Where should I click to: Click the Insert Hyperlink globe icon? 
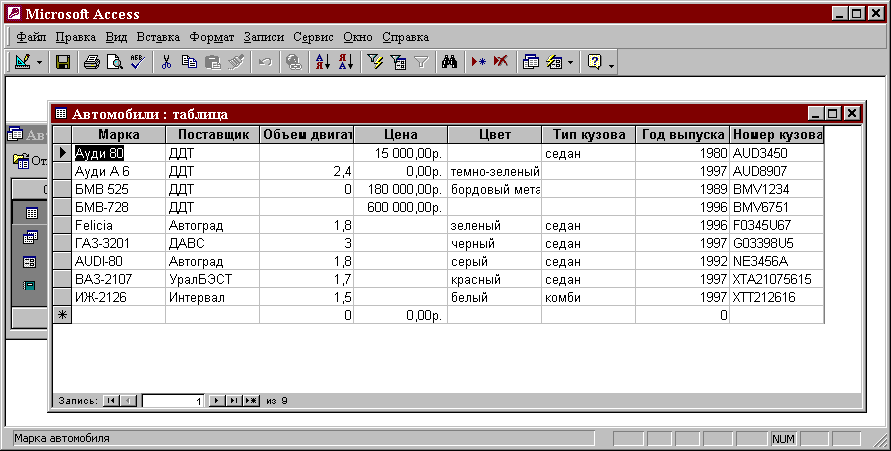[293, 61]
